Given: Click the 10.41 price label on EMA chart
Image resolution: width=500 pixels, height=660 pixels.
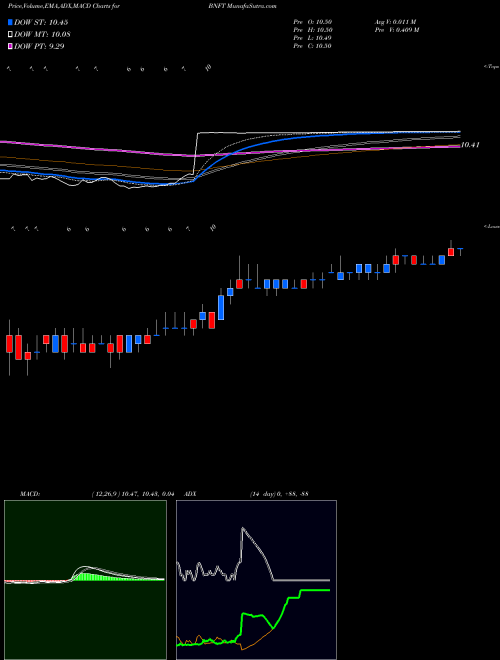Looking at the screenshot, I should pos(470,145).
